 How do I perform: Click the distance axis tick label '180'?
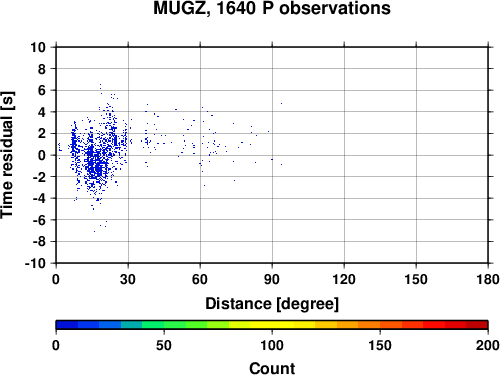coord(488,279)
